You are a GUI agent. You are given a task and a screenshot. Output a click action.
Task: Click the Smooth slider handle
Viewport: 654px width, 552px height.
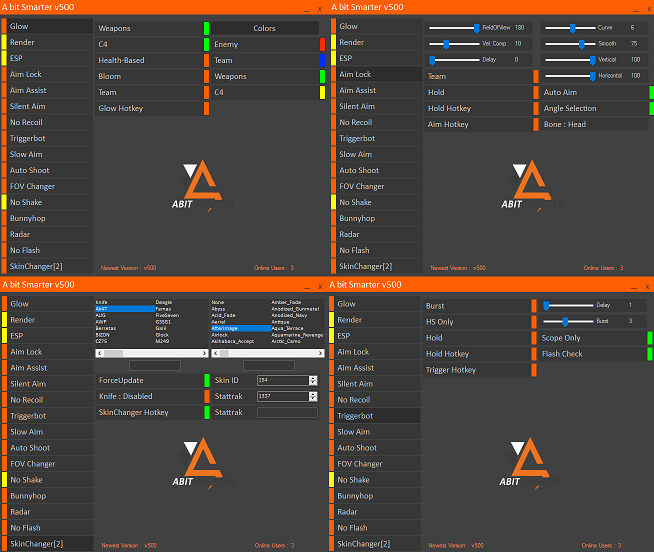click(x=581, y=44)
